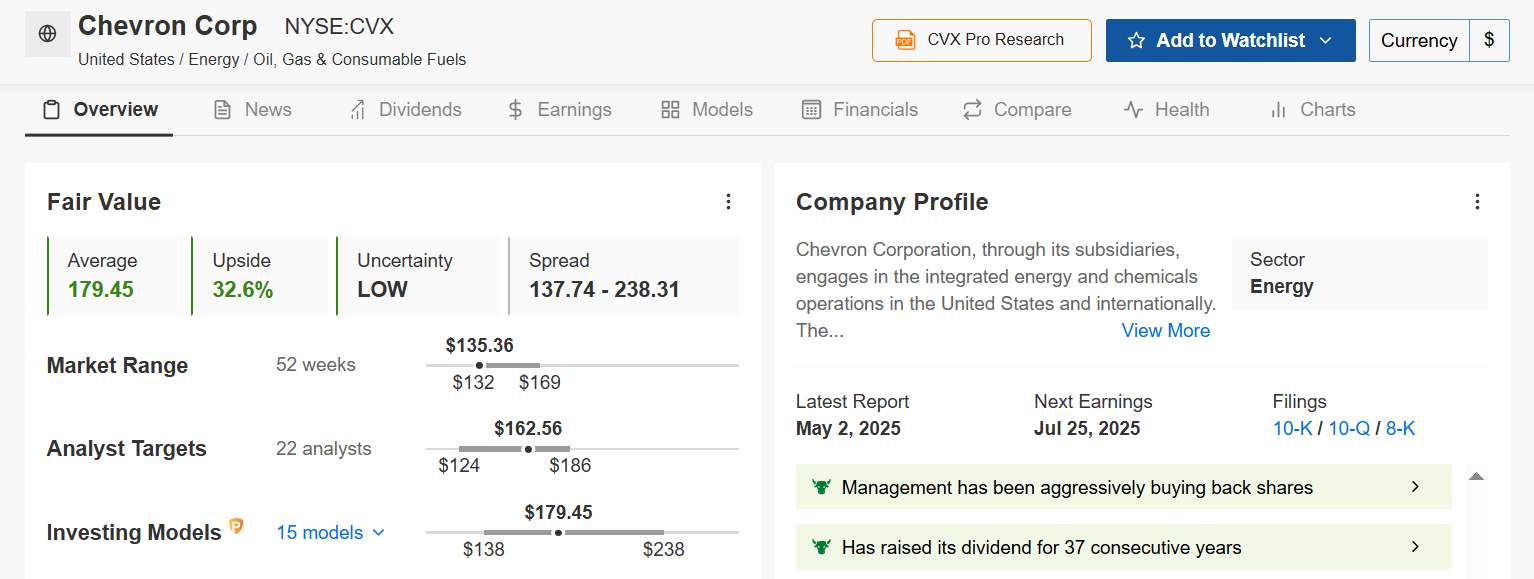Viewport: 1534px width, 579px height.
Task: Go to the Earnings tab
Action: (x=559, y=110)
